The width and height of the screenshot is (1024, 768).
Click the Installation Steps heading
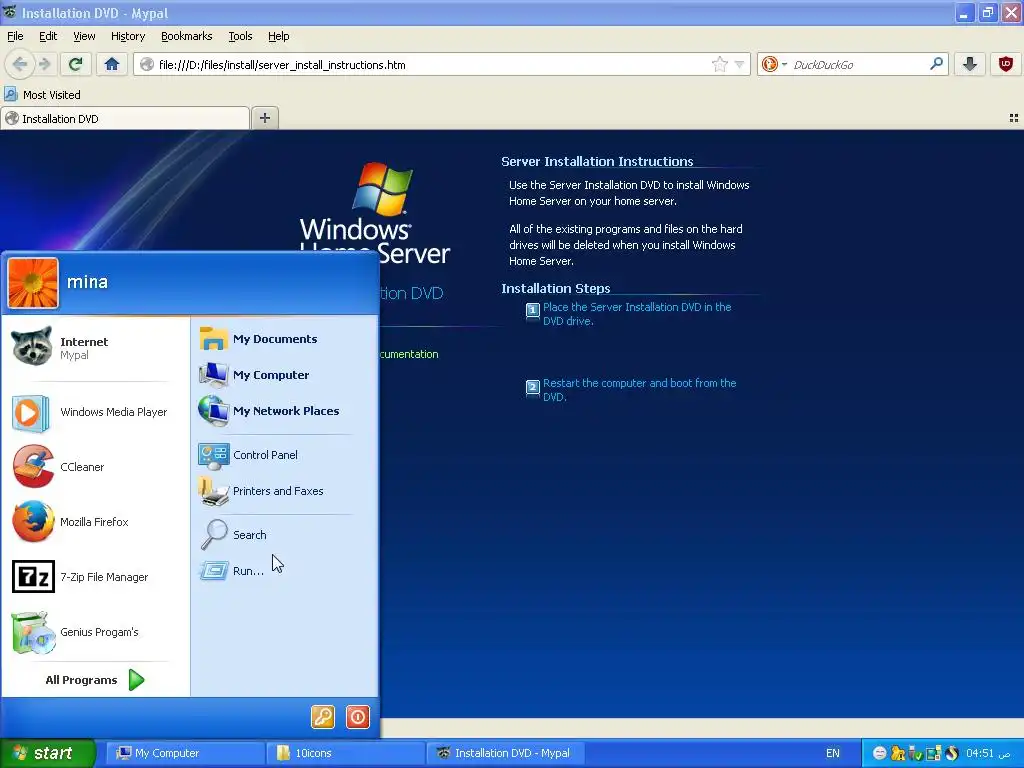[556, 288]
